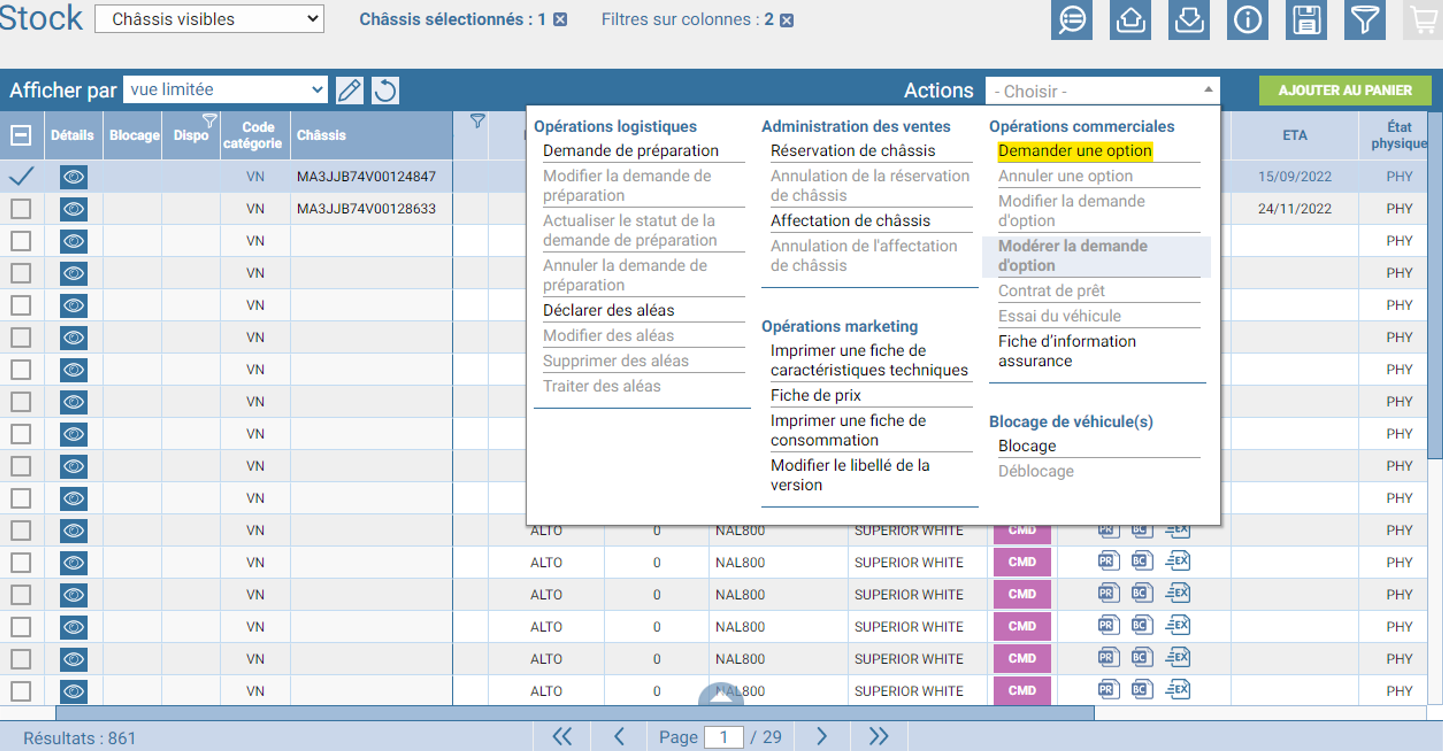Click the Résultats : 861 status text
Image resolution: width=1443 pixels, height=751 pixels.
pos(80,739)
